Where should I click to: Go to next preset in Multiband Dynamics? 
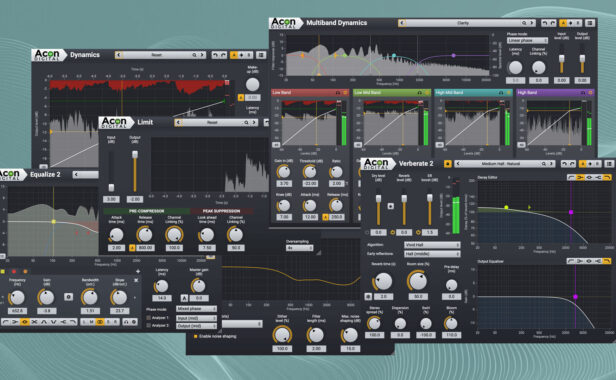(532, 23)
